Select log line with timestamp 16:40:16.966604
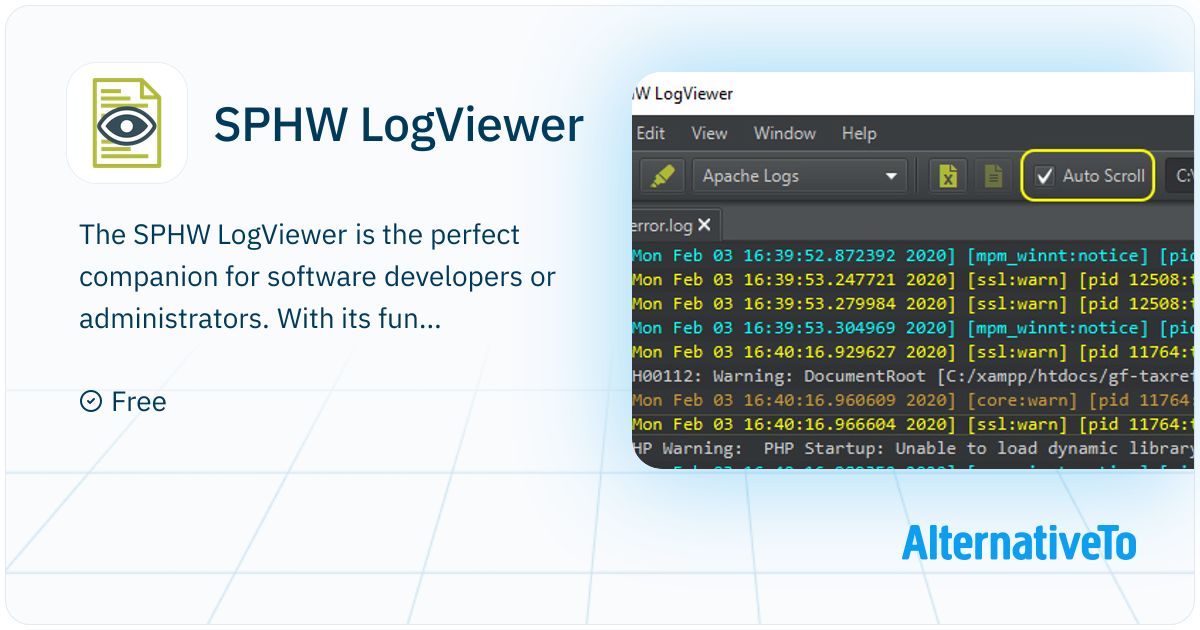The width and height of the screenshot is (1200, 630). [x=913, y=424]
